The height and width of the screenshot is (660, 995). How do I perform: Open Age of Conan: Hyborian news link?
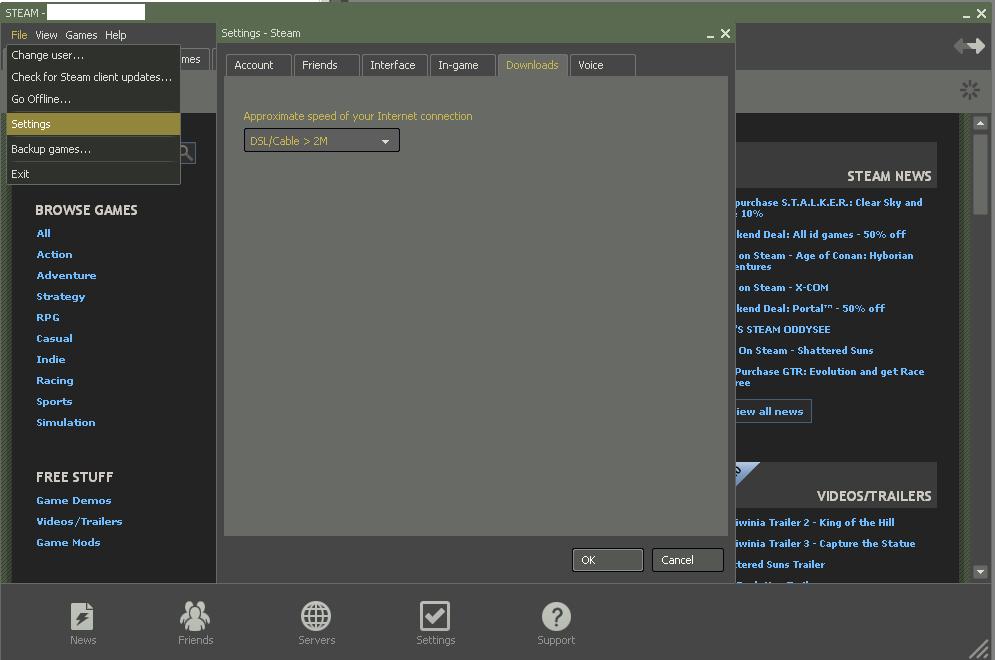(825, 261)
